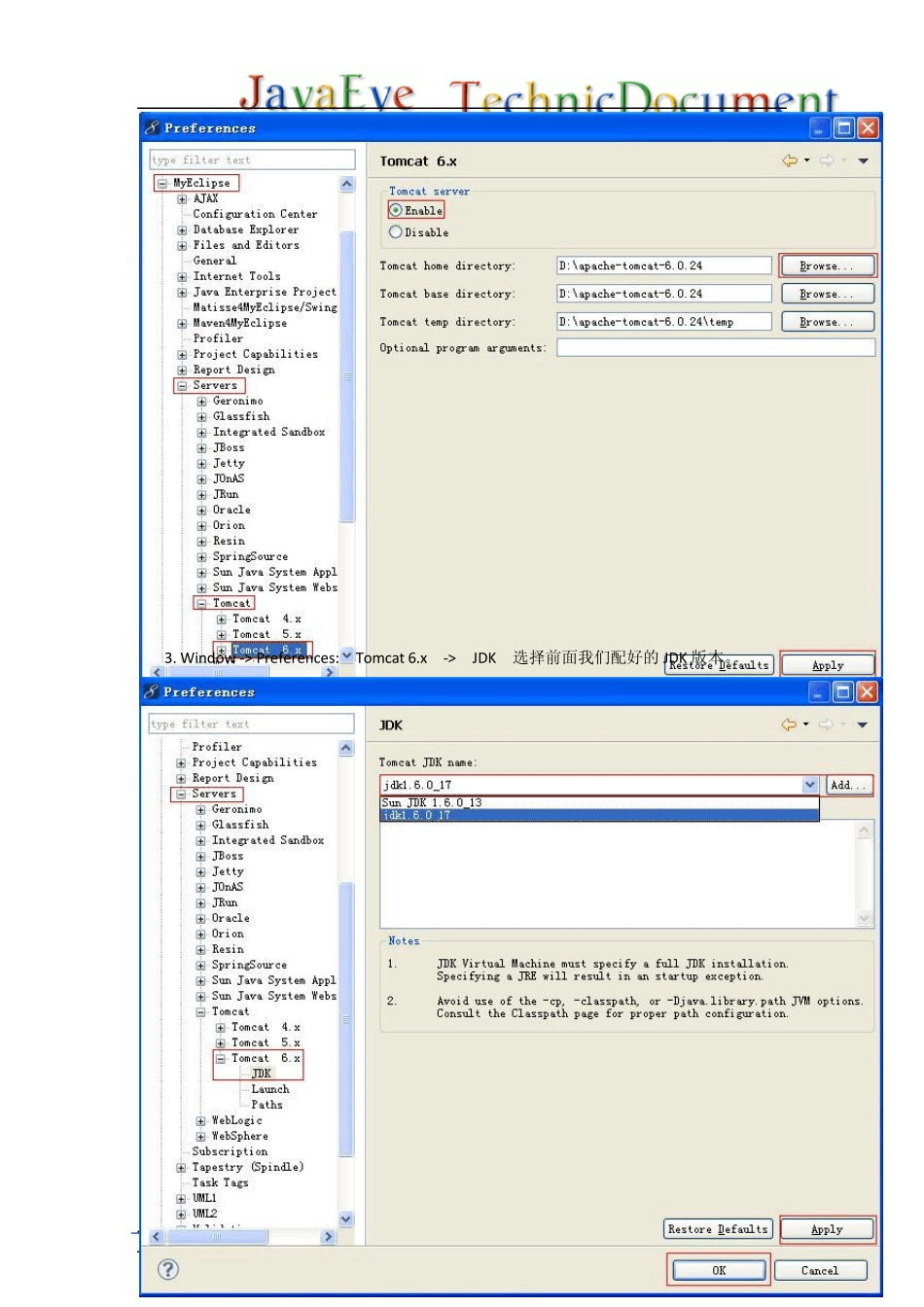
Task: Select the General tree item
Action: point(214,261)
